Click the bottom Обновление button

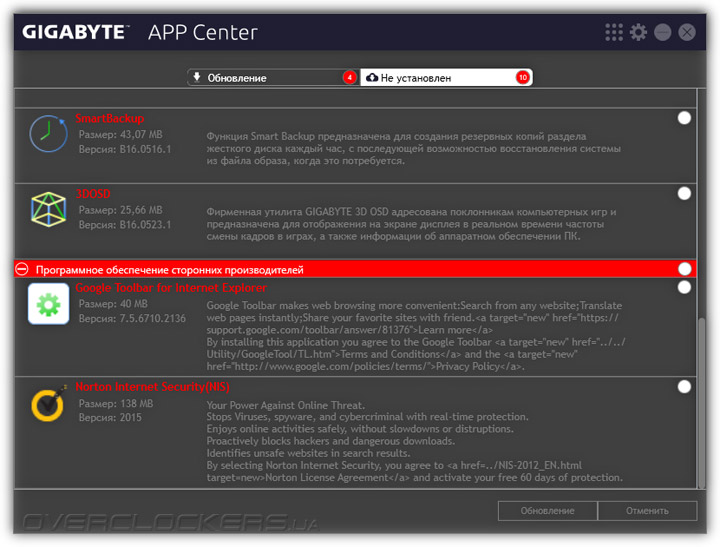(547, 511)
